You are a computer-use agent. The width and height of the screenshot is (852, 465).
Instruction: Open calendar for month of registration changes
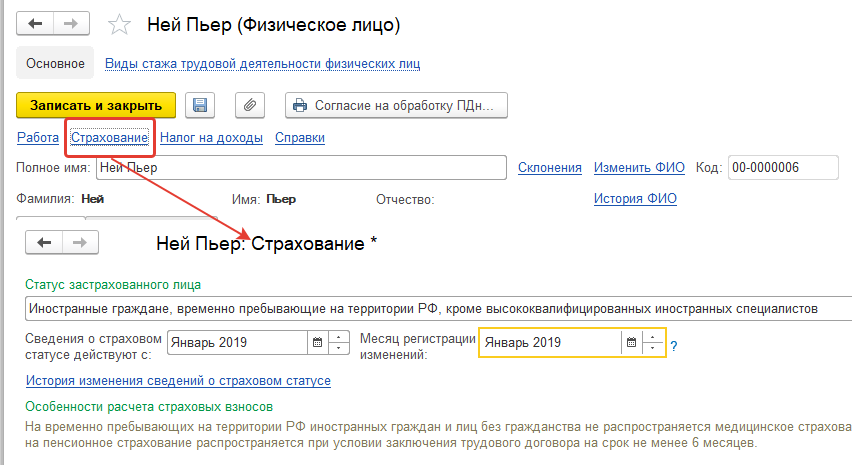click(x=631, y=342)
